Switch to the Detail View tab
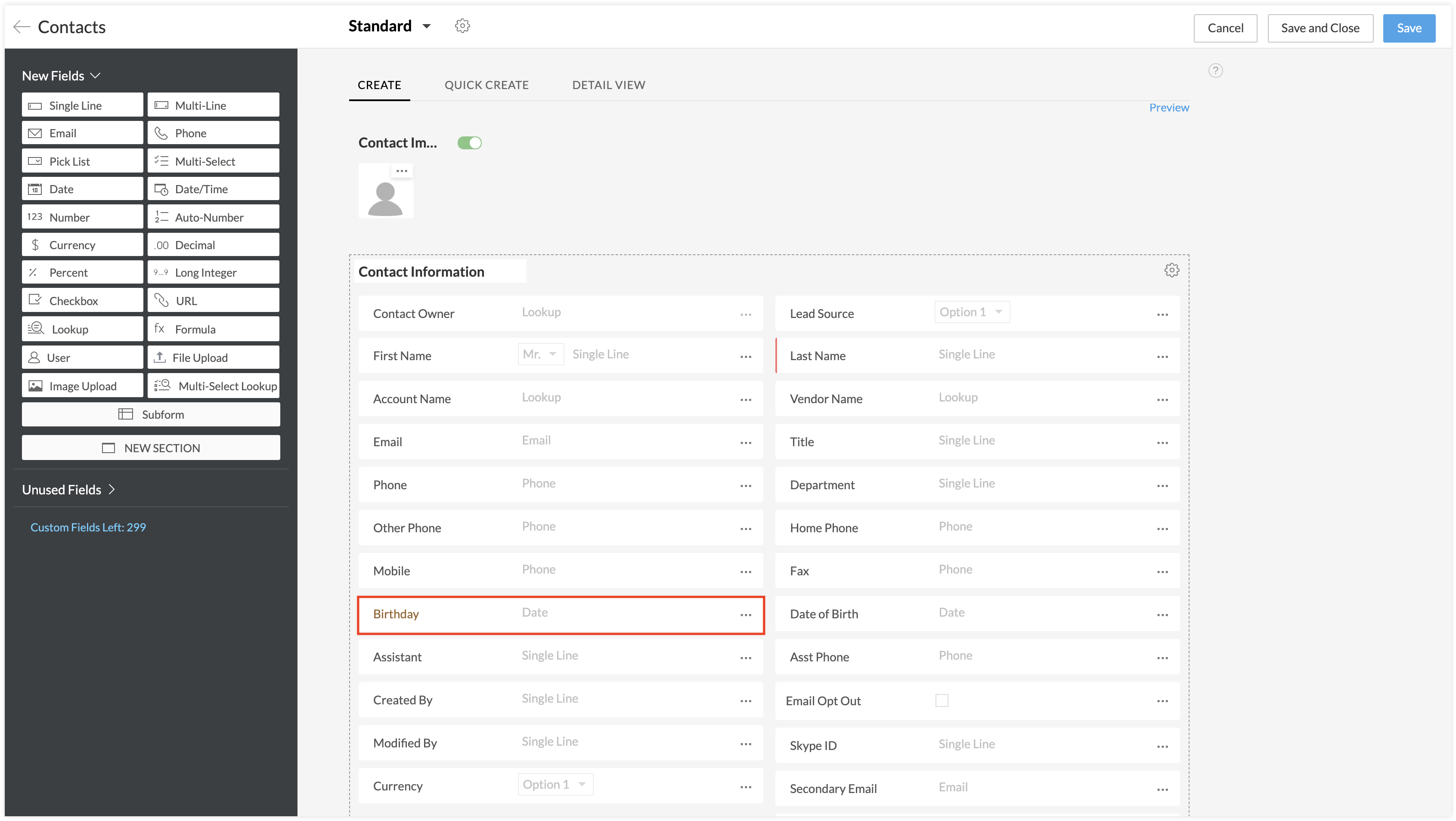Image resolution: width=1456 pixels, height=821 pixels. 608,85
